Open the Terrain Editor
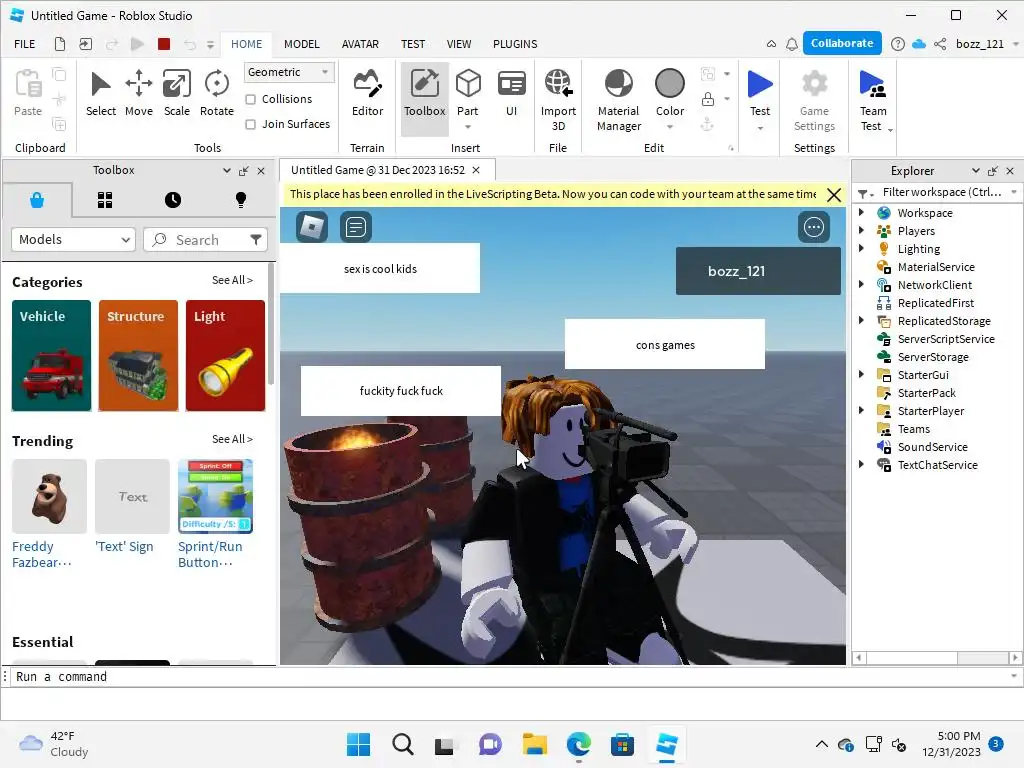Viewport: 1024px width, 768px height. (x=367, y=93)
